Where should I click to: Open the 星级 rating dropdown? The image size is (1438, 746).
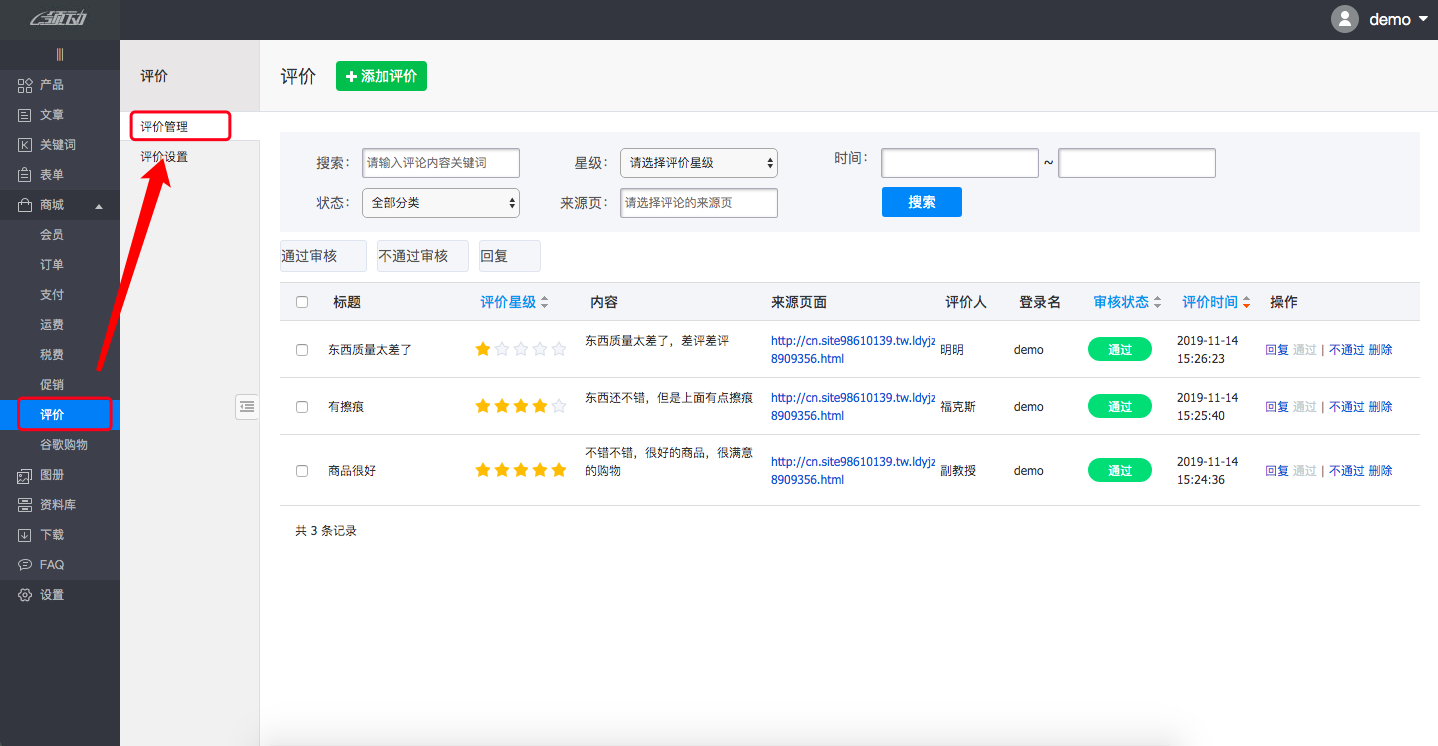click(x=698, y=163)
